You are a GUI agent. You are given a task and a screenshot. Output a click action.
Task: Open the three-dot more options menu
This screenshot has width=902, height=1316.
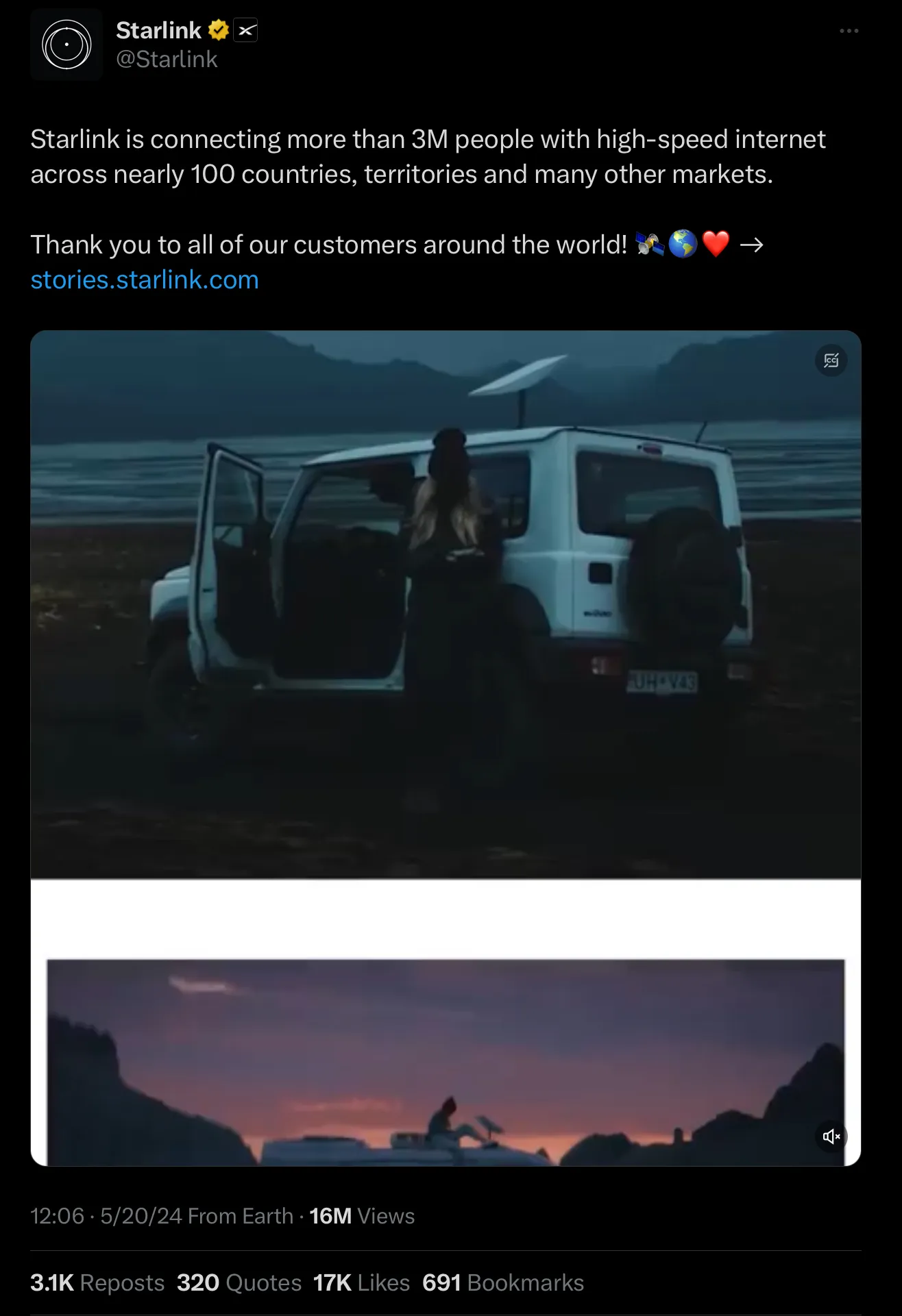[849, 31]
